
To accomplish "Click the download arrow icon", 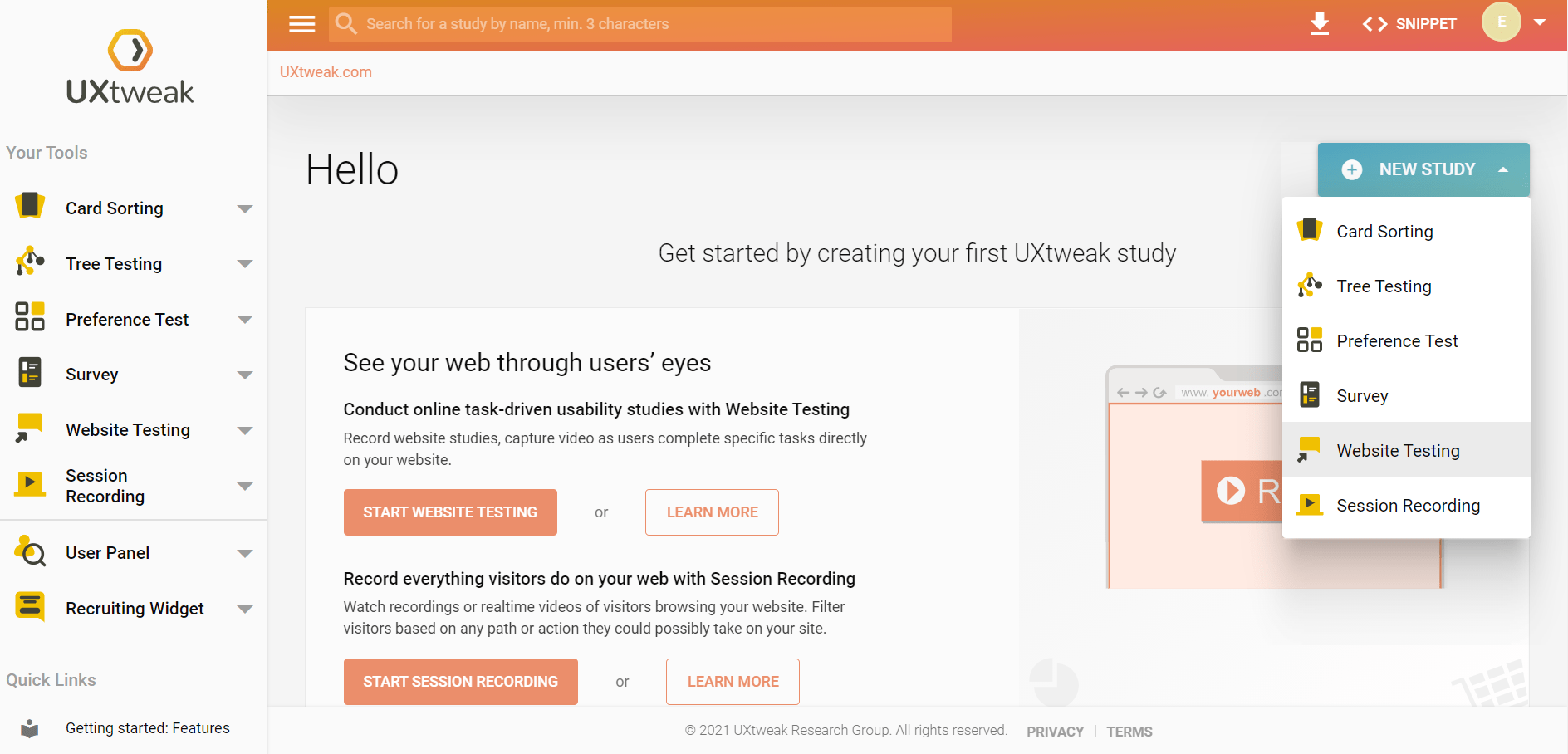I will [1319, 23].
